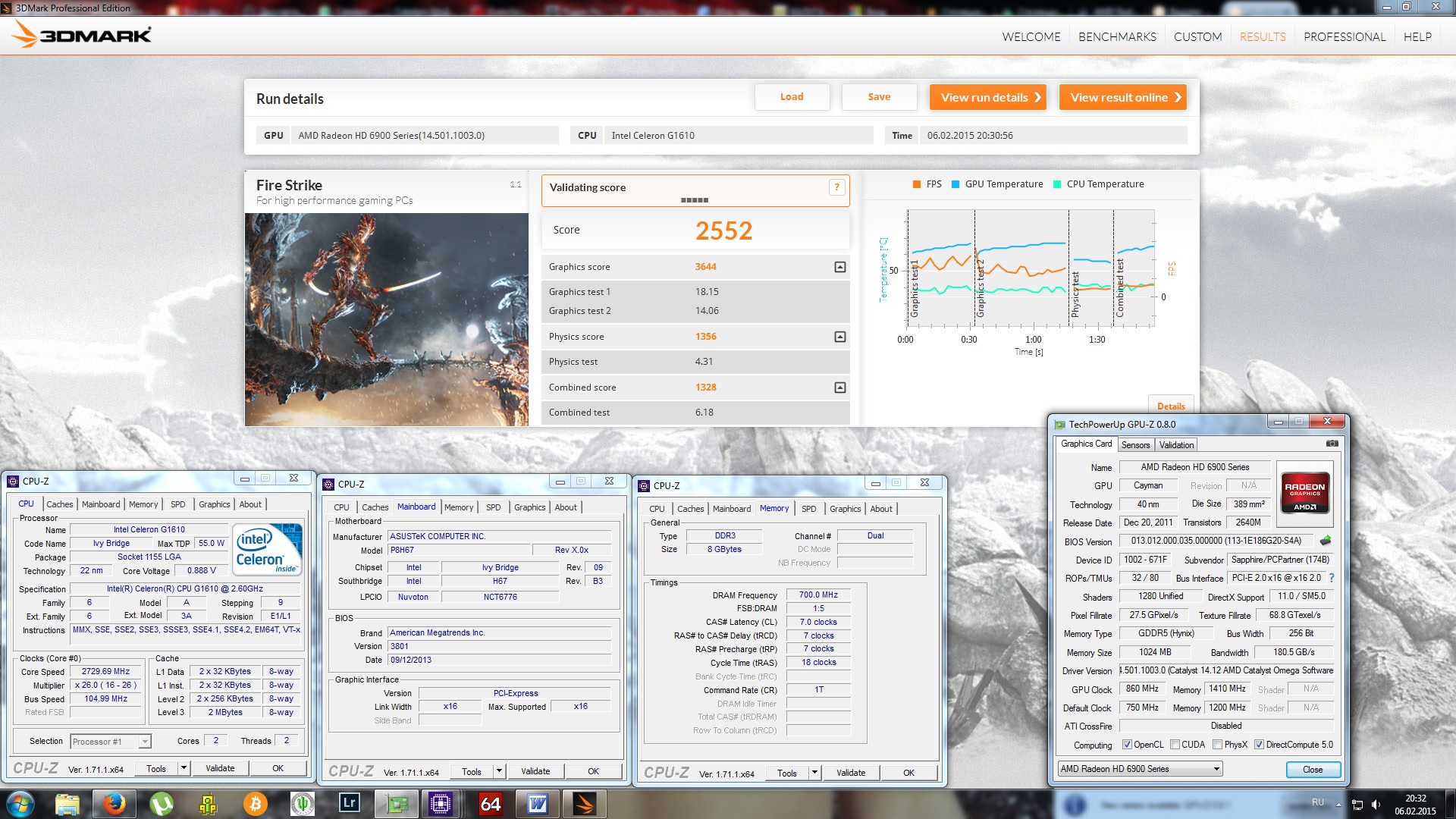The image size is (1456, 819).
Task: Click Validate in the CPU-Z Memory window
Action: click(851, 773)
